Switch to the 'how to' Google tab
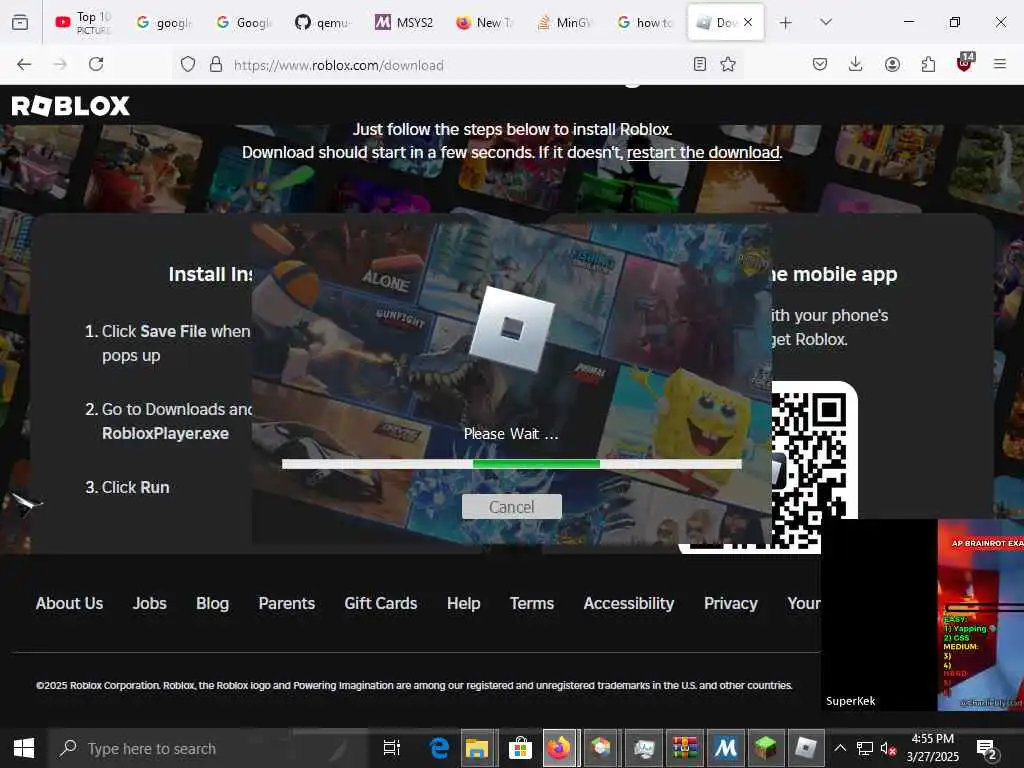The image size is (1024, 768). click(x=645, y=22)
